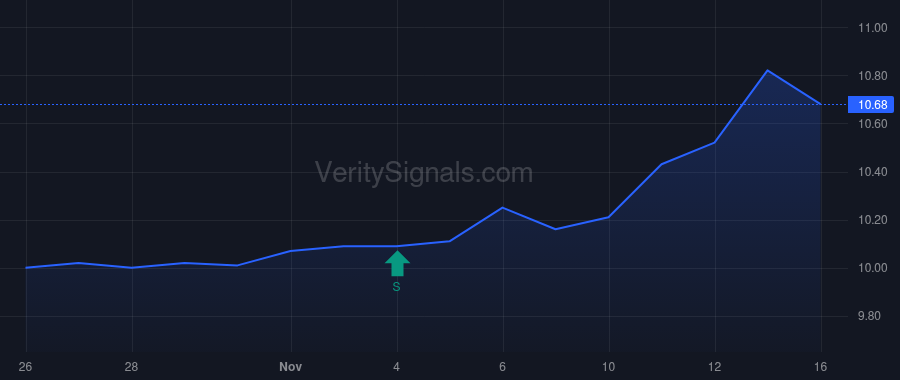Screen dimensions: 900x380
Task: Select date 16 on the time axis
Action: point(821,367)
